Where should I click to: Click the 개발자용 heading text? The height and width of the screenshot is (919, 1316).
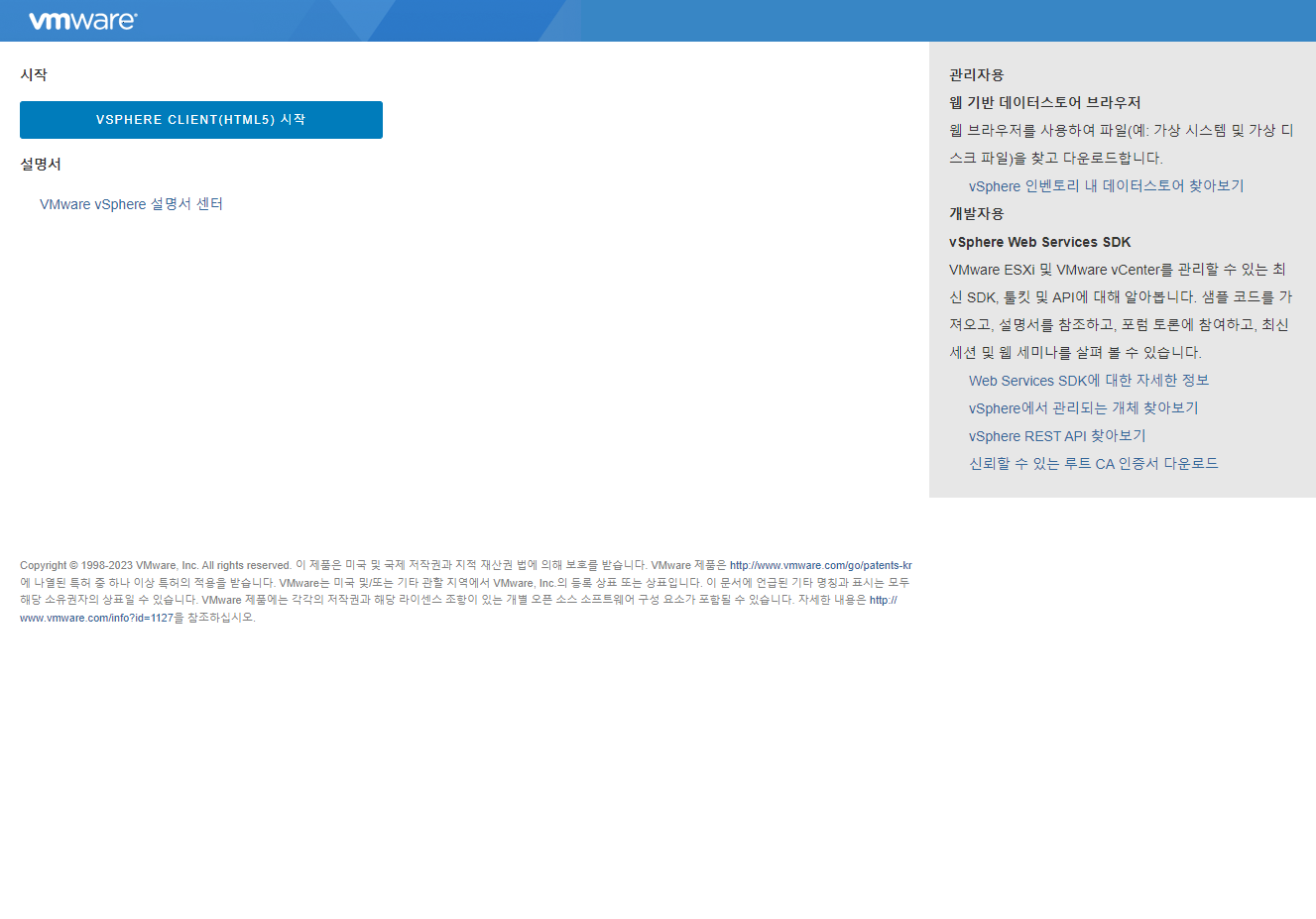[x=977, y=214]
